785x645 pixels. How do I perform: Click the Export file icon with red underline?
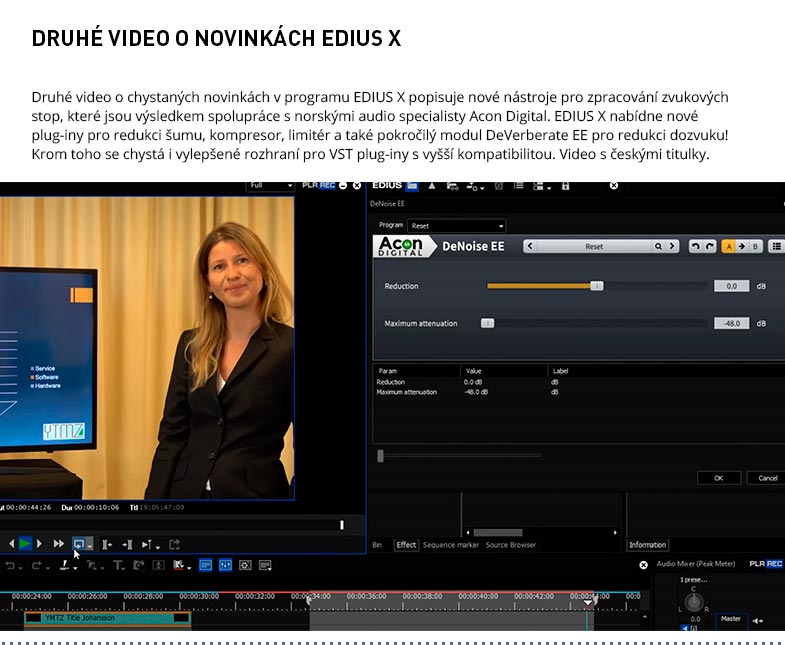pyautogui.click(x=178, y=565)
